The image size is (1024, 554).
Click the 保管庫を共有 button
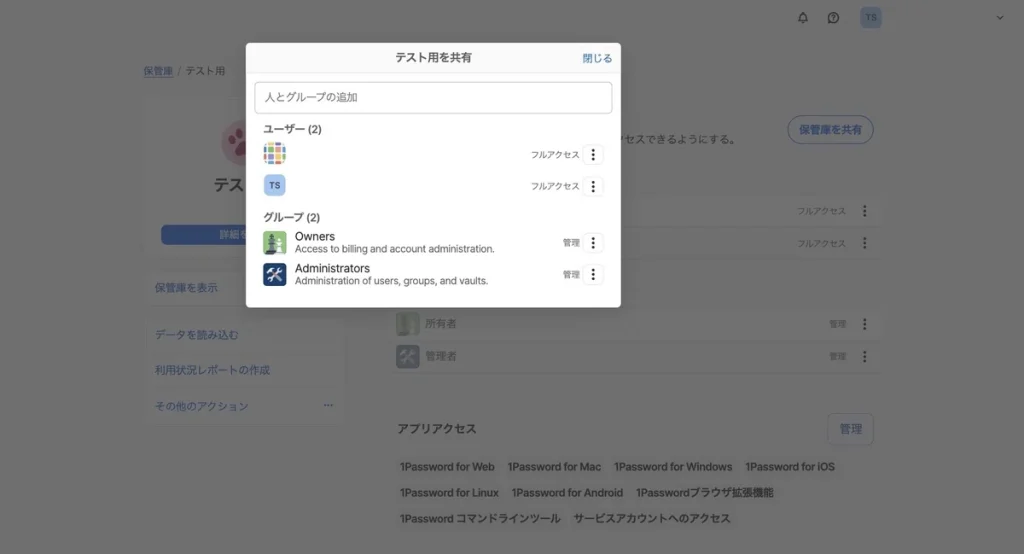[830, 130]
